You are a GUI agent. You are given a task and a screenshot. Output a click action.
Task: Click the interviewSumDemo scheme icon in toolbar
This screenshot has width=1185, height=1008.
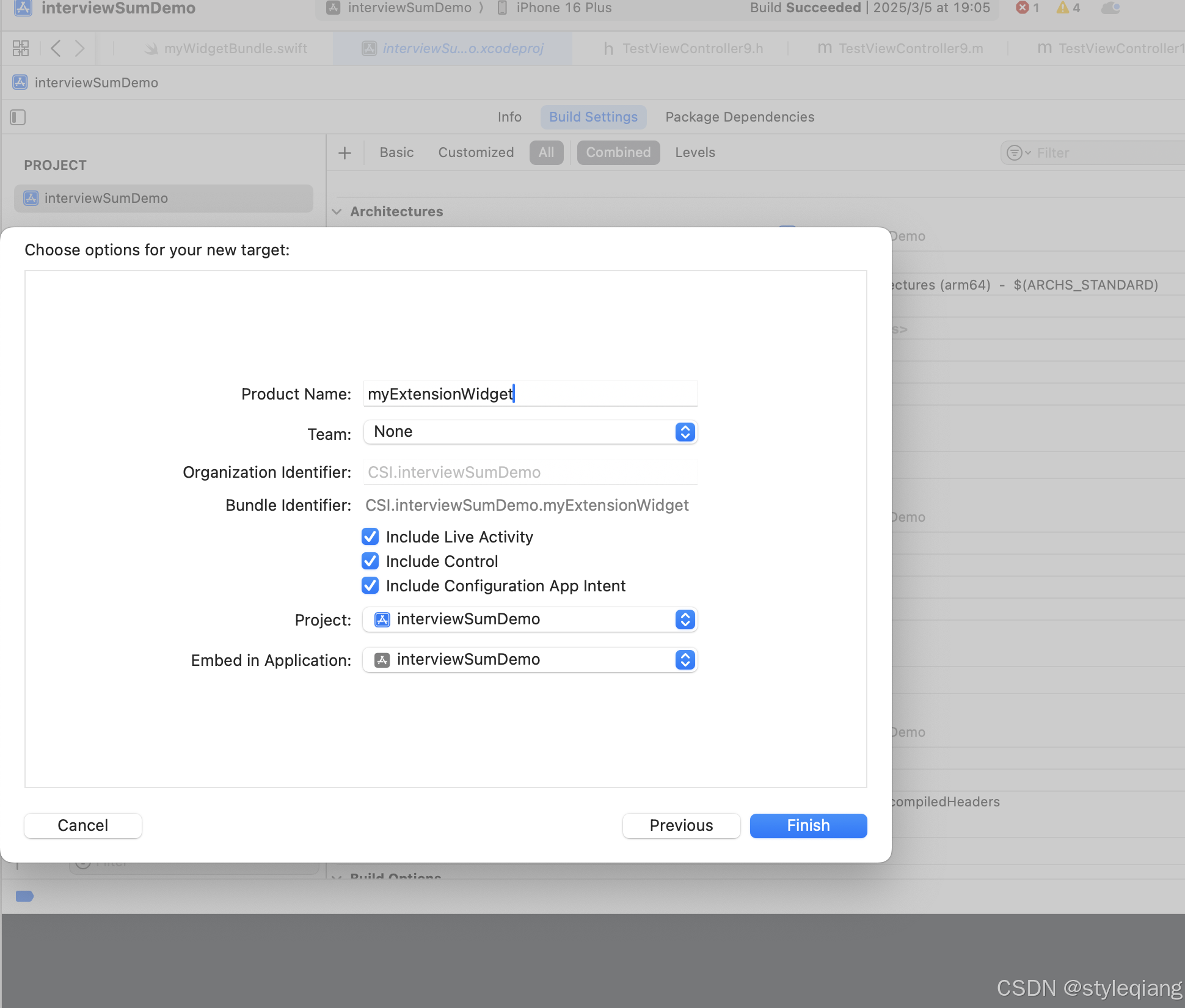click(333, 8)
